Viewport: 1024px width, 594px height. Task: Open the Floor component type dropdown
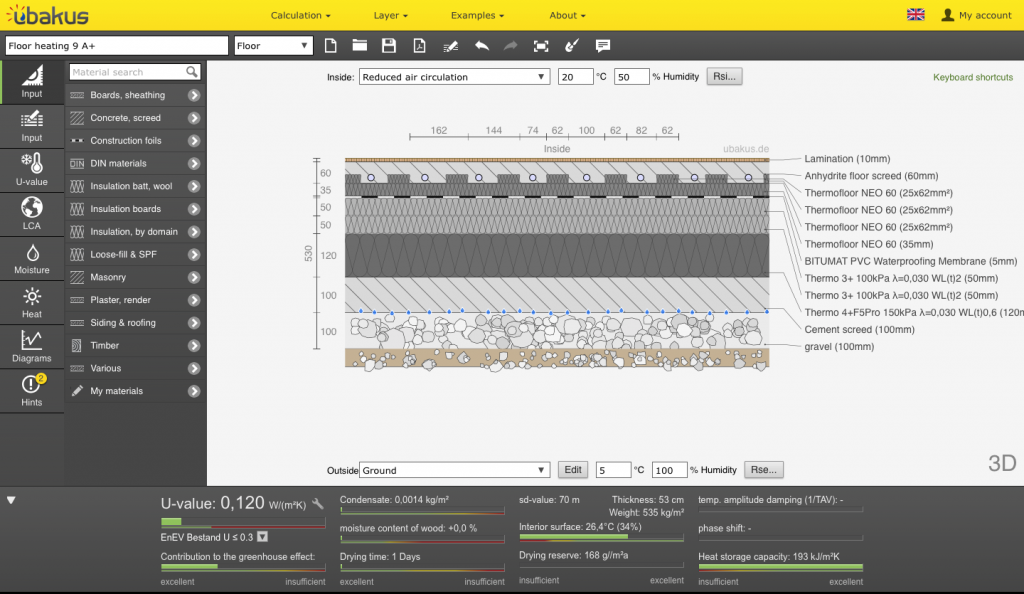(274, 46)
